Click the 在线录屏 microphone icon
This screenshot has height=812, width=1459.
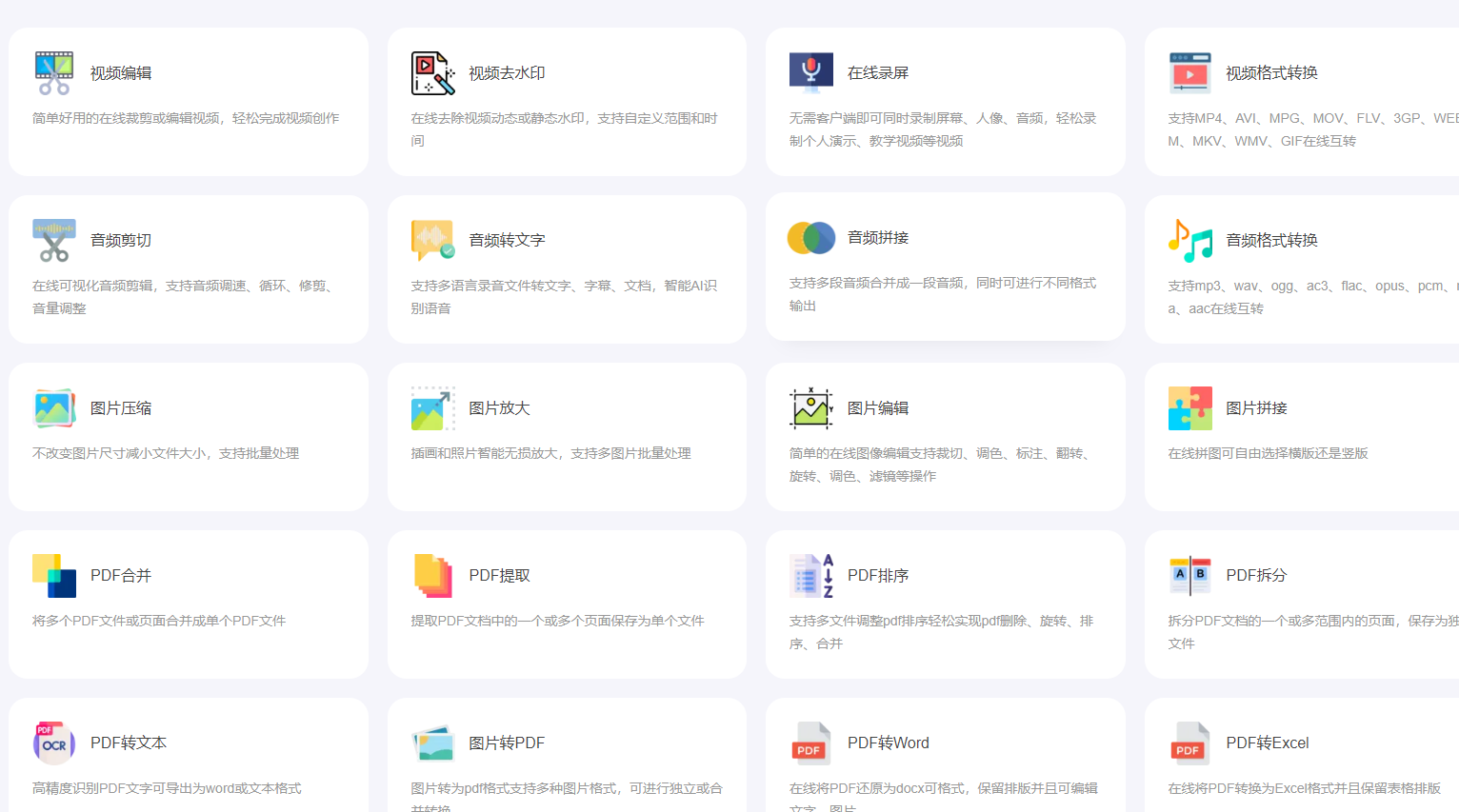click(811, 73)
